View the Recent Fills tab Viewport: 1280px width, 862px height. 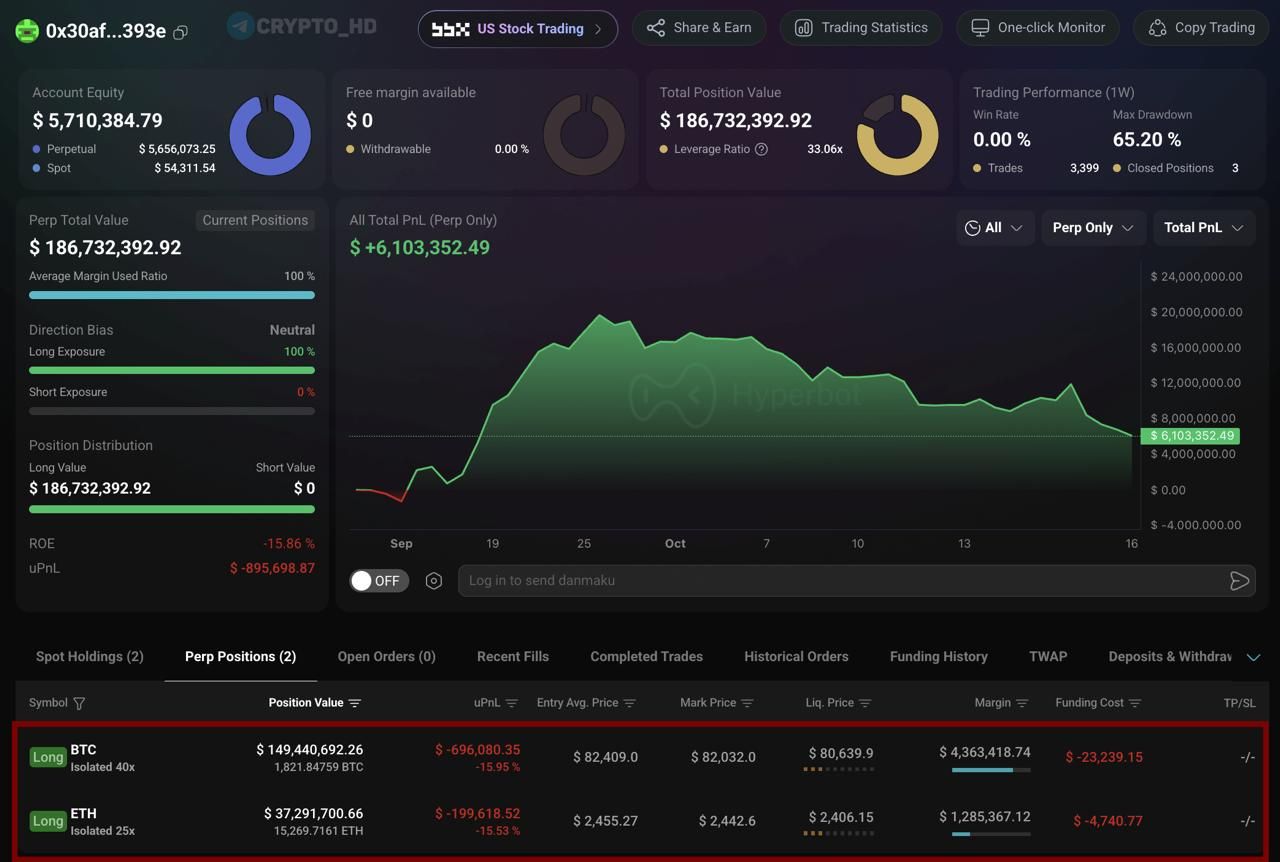click(513, 657)
